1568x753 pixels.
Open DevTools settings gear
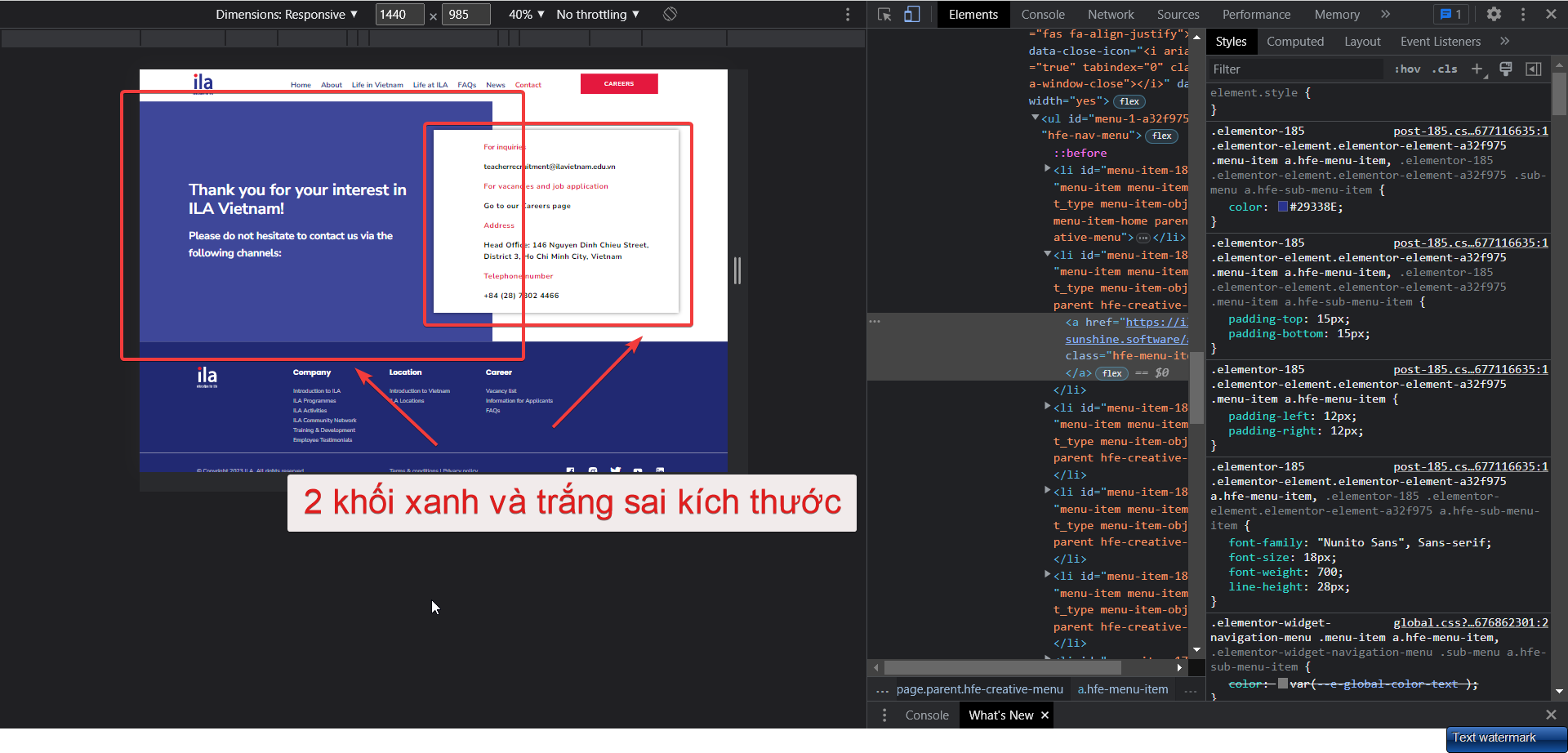[x=1494, y=14]
